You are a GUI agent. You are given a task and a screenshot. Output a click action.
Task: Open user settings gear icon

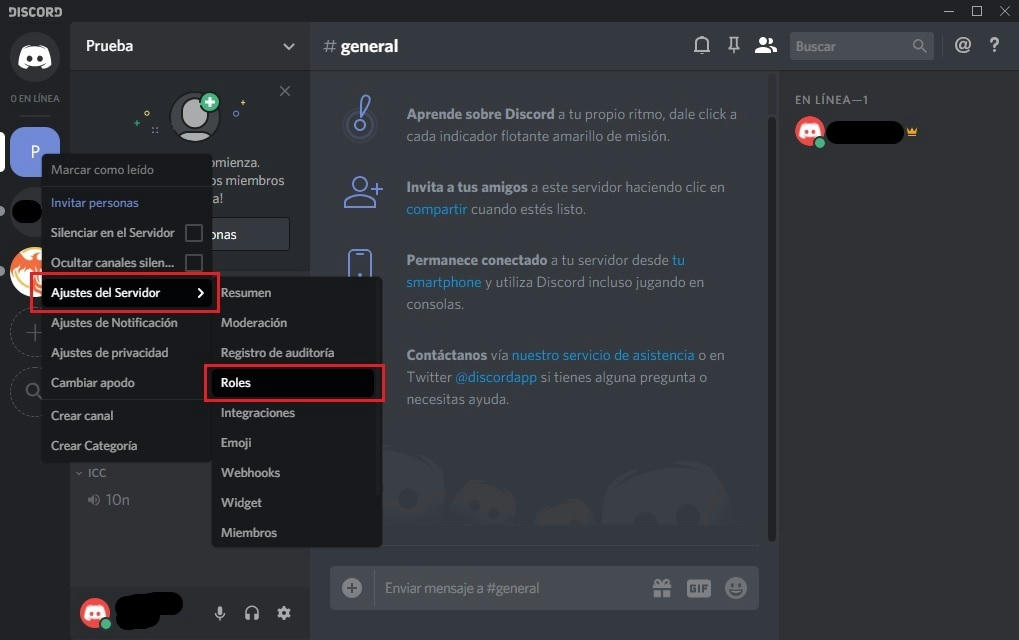pos(284,613)
